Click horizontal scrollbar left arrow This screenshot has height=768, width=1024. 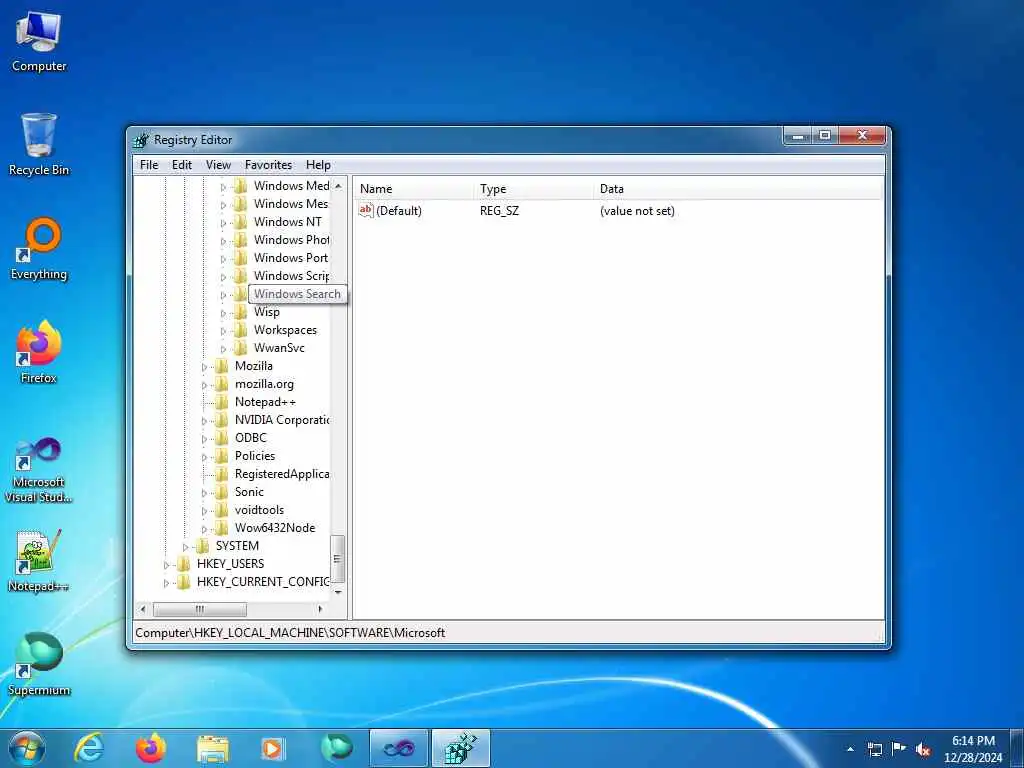pyautogui.click(x=143, y=609)
